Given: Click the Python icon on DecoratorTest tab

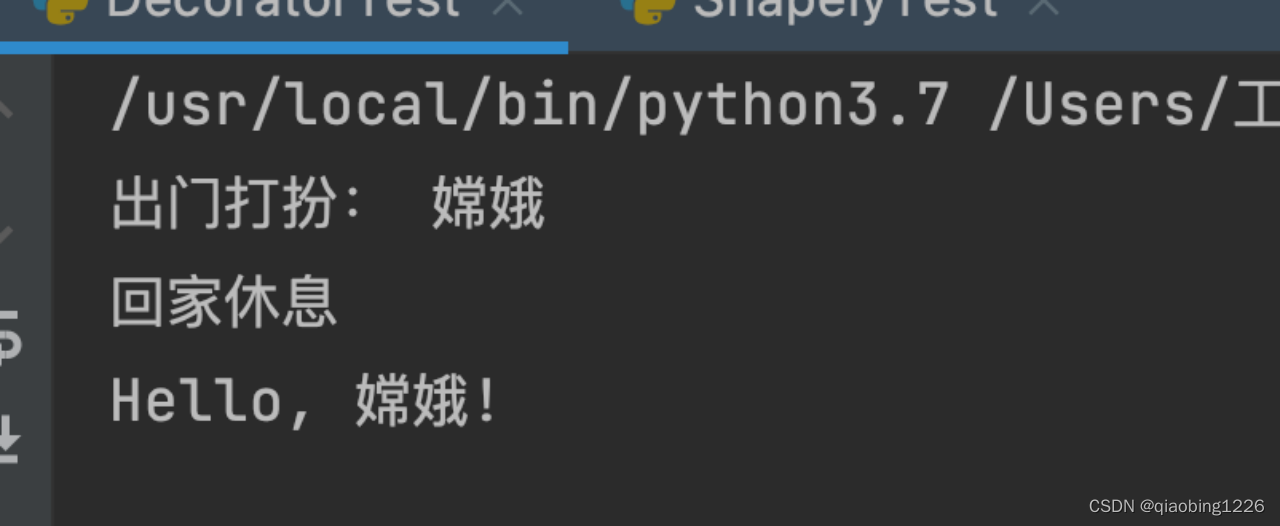Looking at the screenshot, I should pyautogui.click(x=59, y=10).
